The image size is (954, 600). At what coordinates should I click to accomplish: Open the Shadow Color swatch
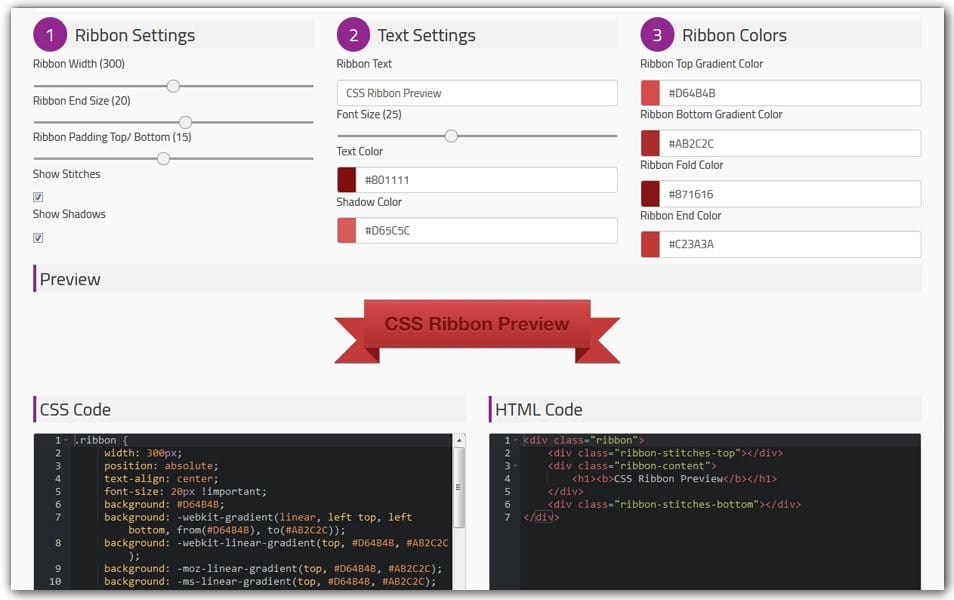(349, 230)
